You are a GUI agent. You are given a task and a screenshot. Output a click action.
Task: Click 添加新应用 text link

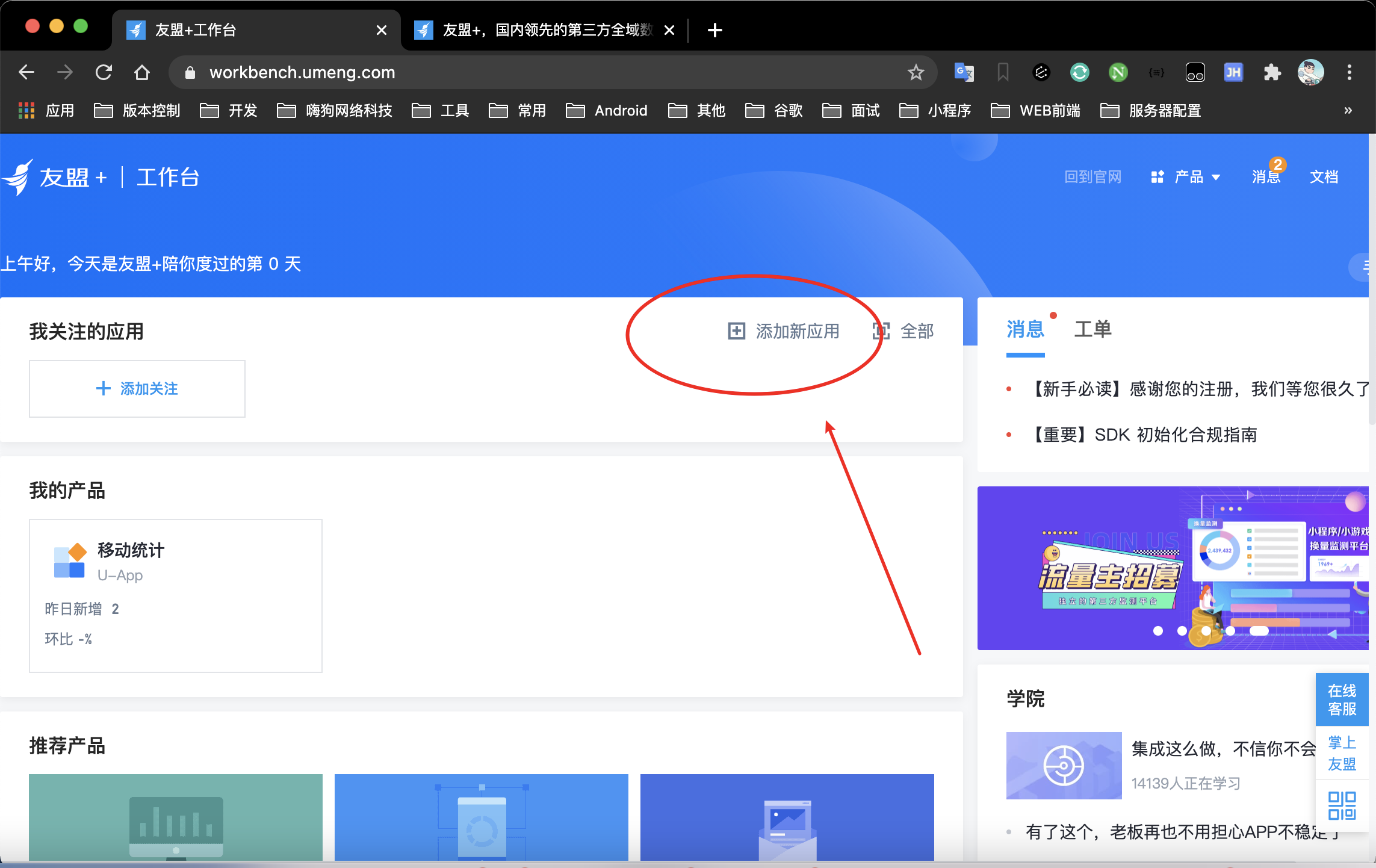click(798, 331)
